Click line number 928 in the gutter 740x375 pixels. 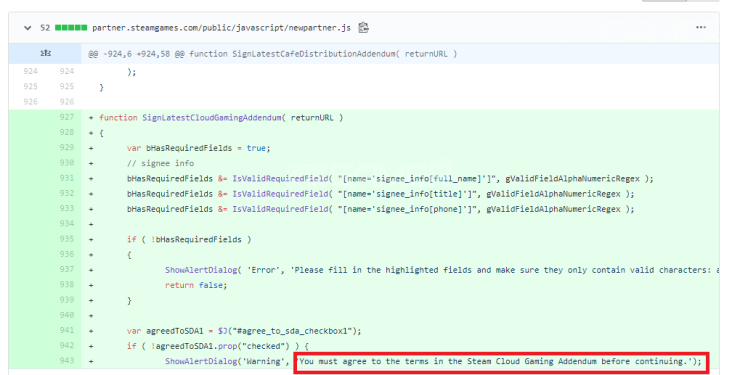tap(67, 132)
